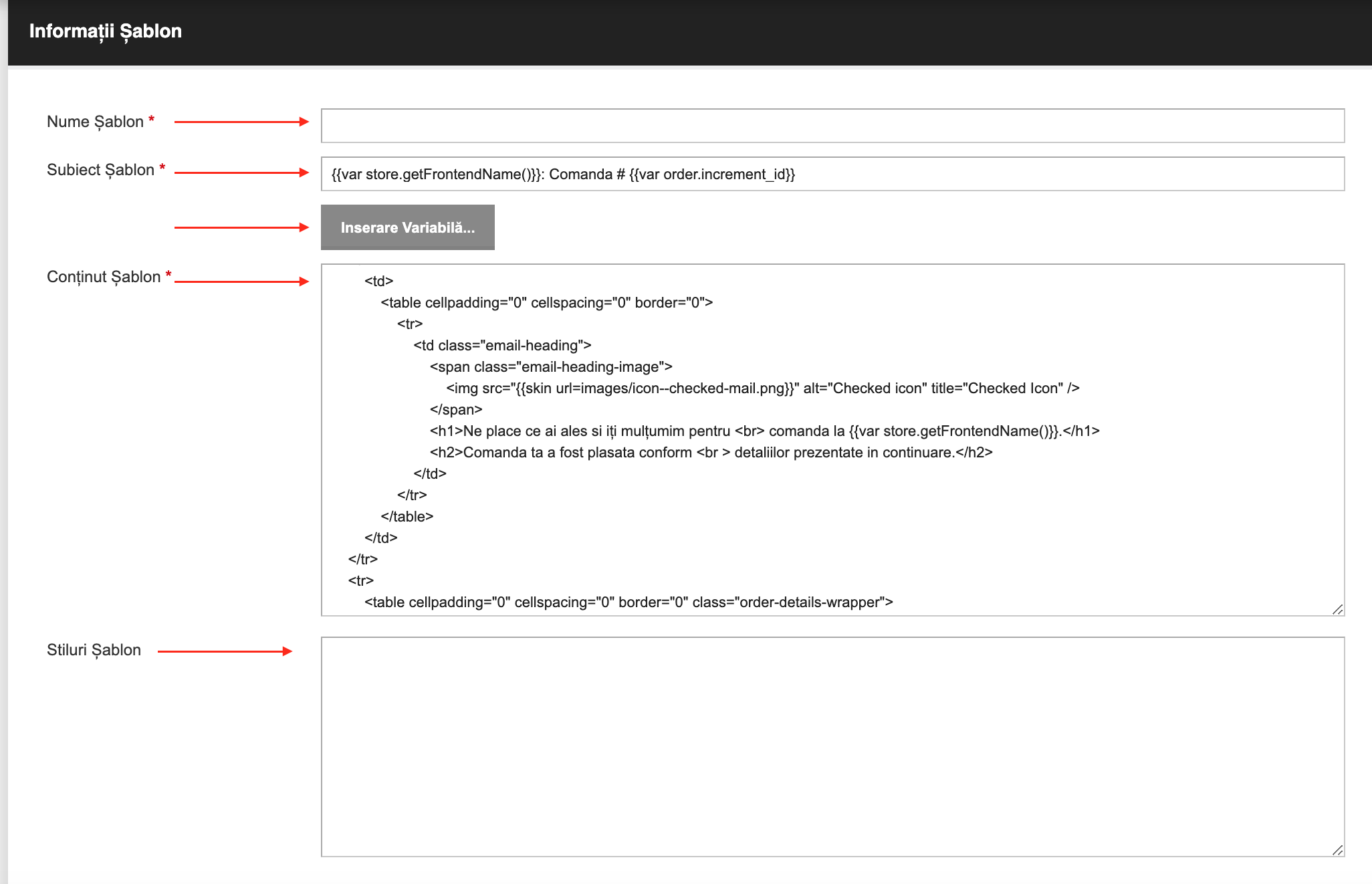The image size is (1372, 884).
Task: Click the Subiect Șablon label
Action: coord(101,170)
